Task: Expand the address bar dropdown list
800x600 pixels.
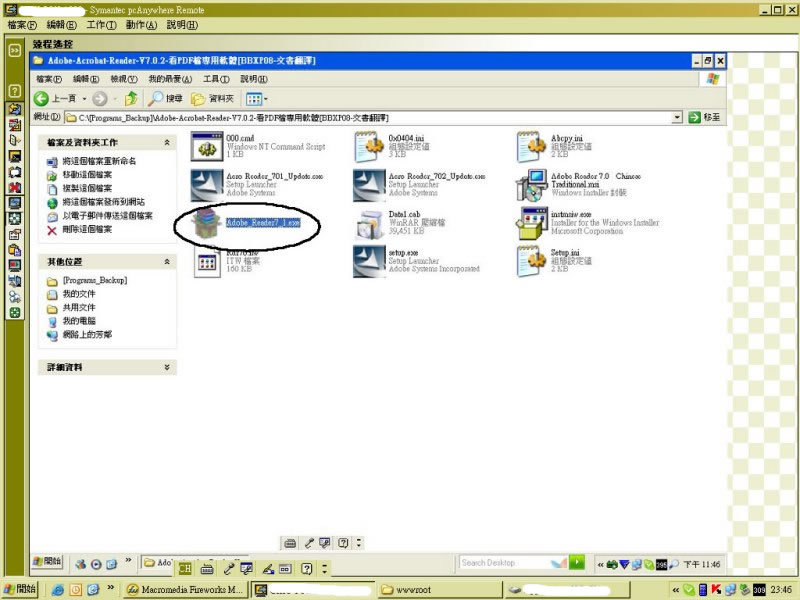Action: [x=677, y=117]
